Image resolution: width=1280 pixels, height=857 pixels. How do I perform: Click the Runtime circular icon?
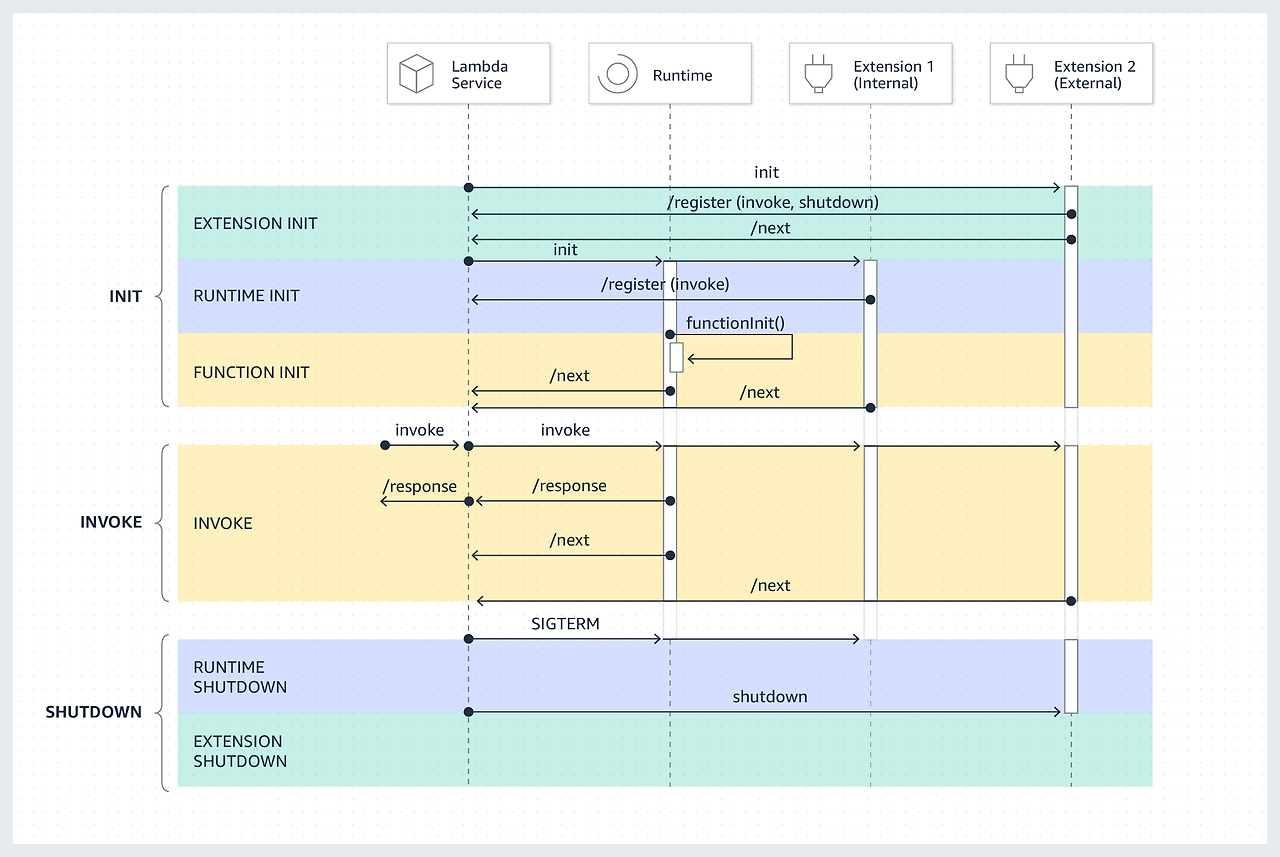tap(617, 74)
